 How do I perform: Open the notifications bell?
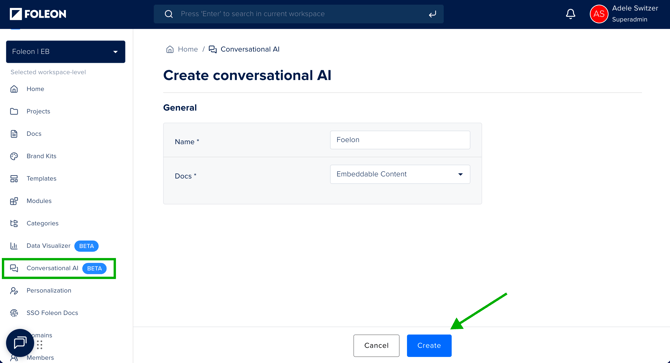pos(570,14)
